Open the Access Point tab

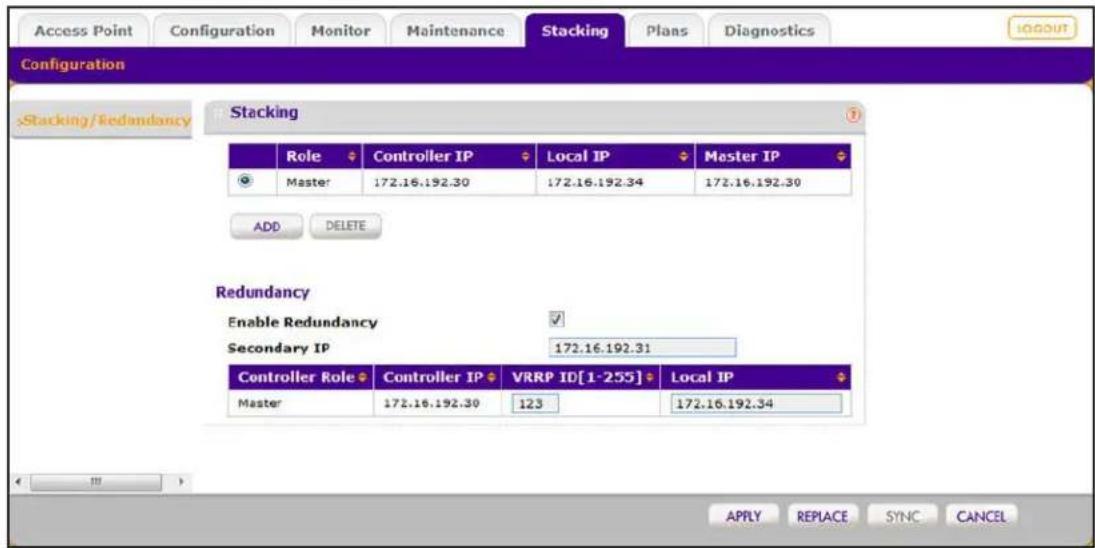coord(83,31)
